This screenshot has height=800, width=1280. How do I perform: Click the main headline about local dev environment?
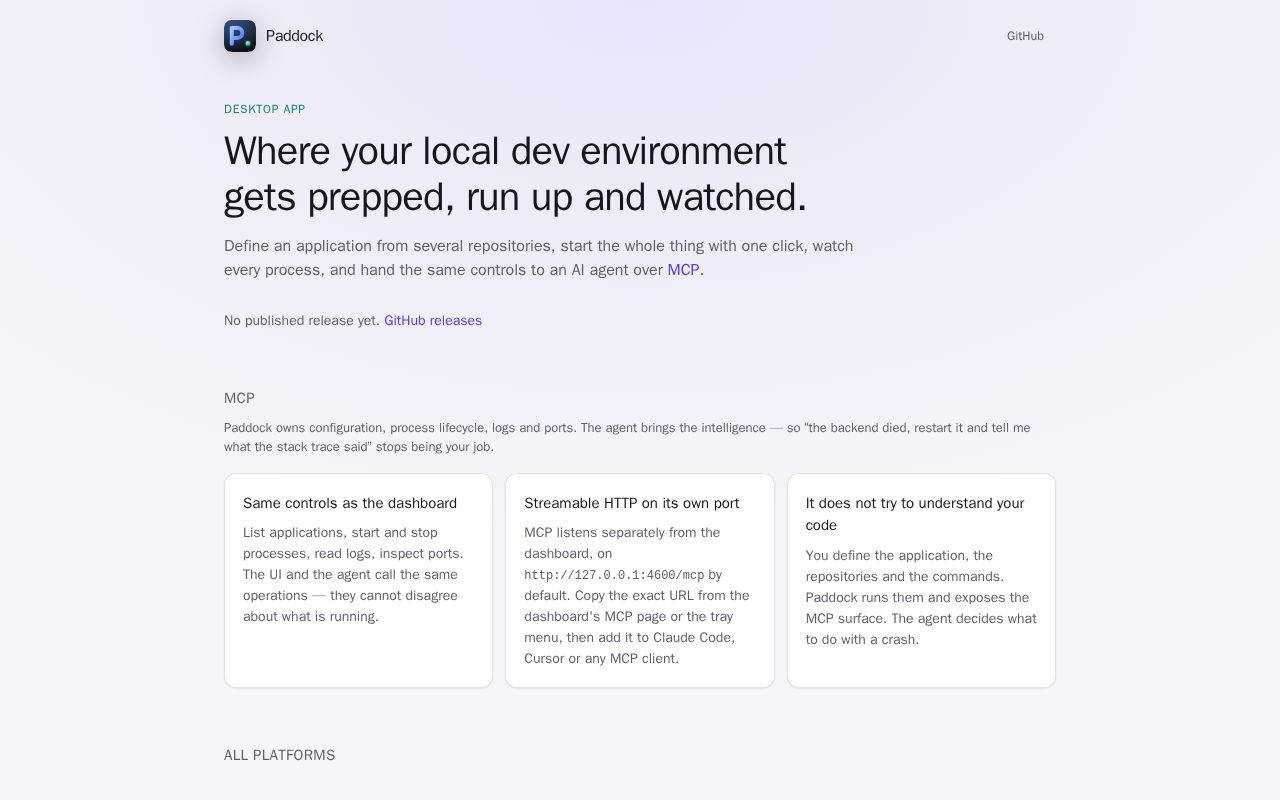click(515, 174)
